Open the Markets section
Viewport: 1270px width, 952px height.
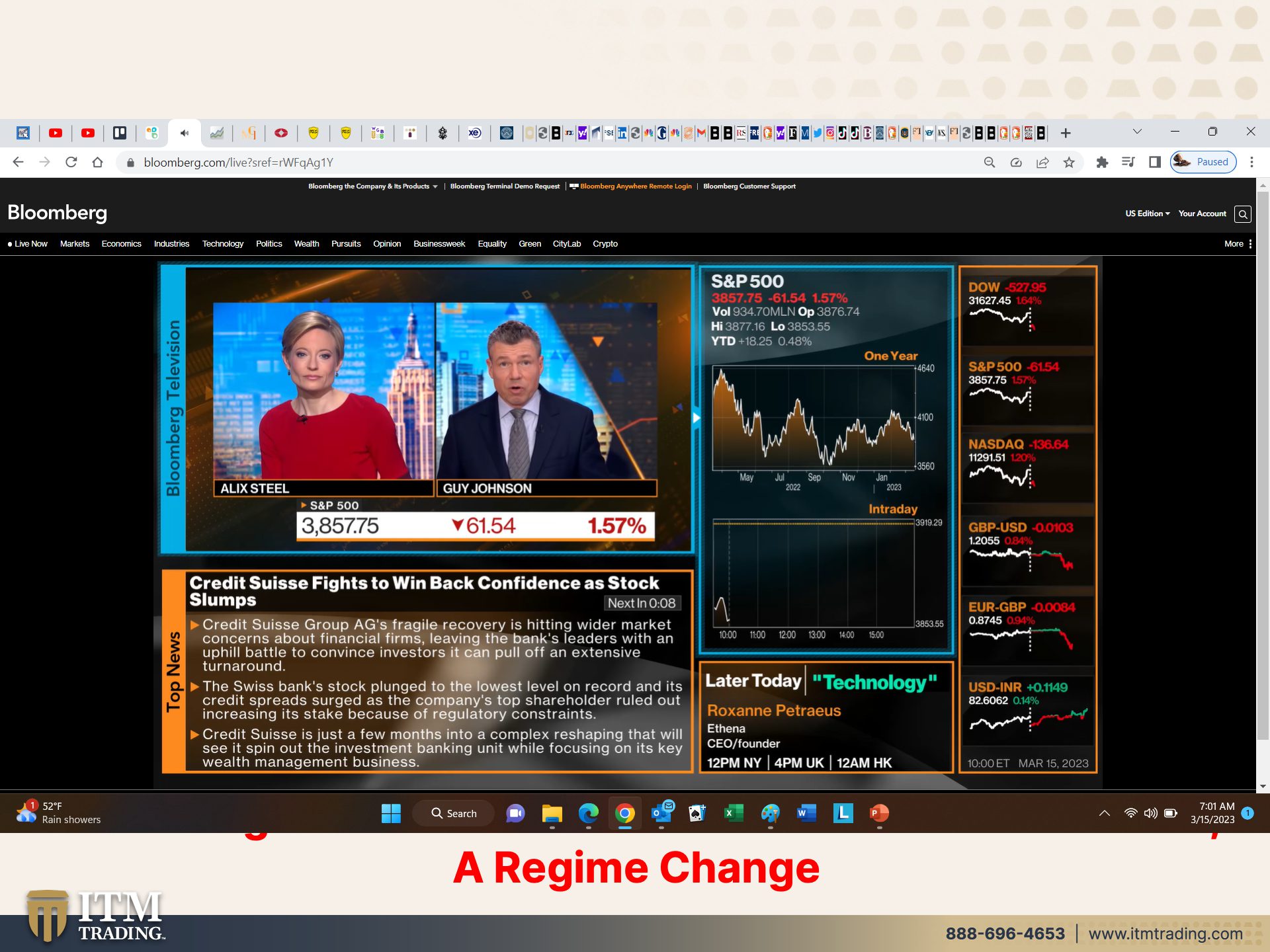click(75, 244)
